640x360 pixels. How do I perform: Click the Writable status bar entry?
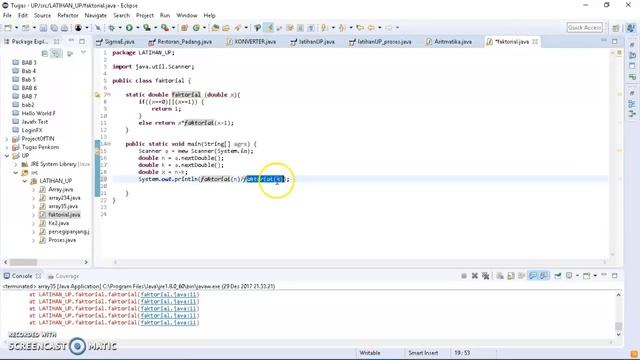(370, 353)
